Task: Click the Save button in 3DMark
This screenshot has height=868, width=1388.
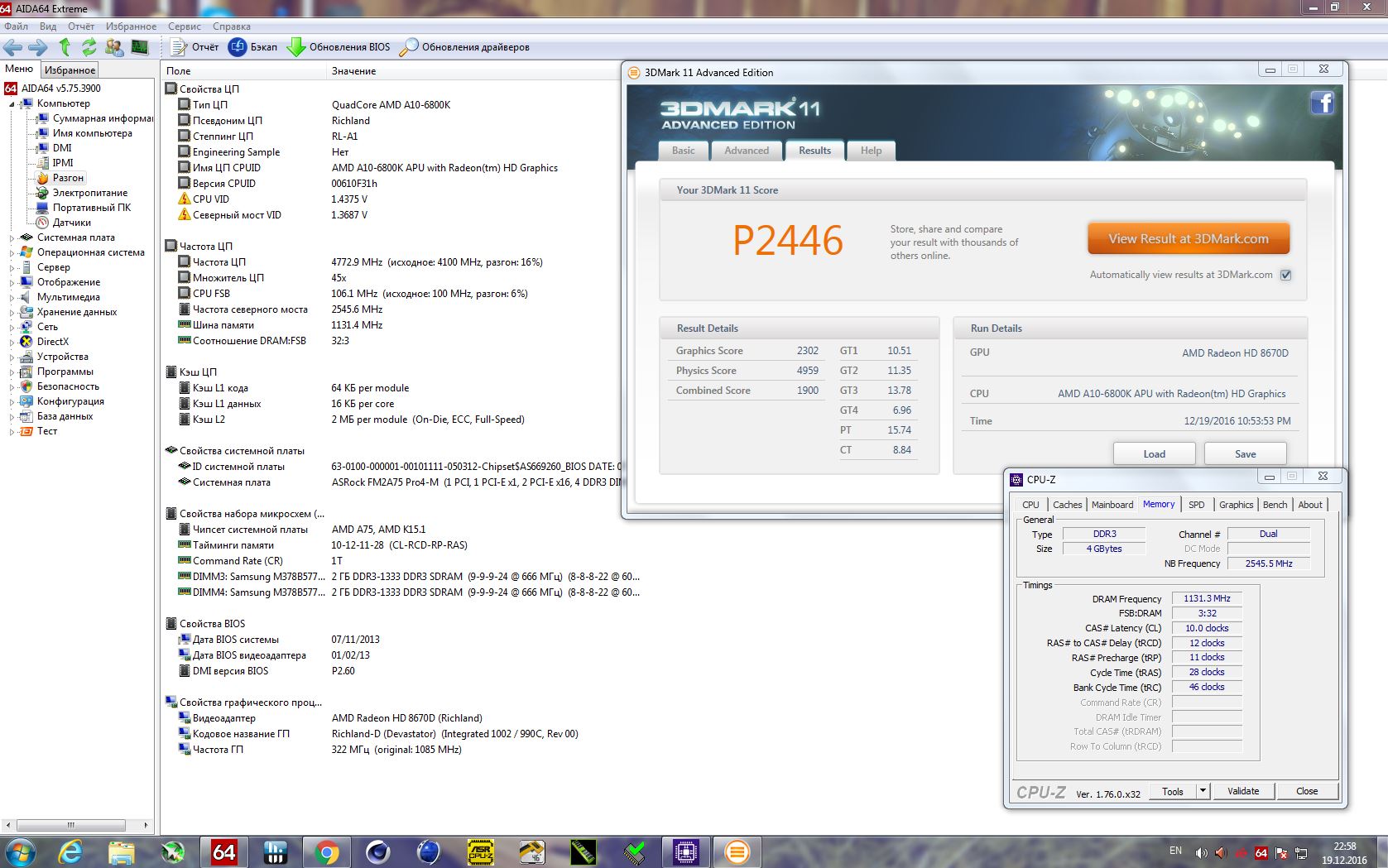Action: [1245, 453]
